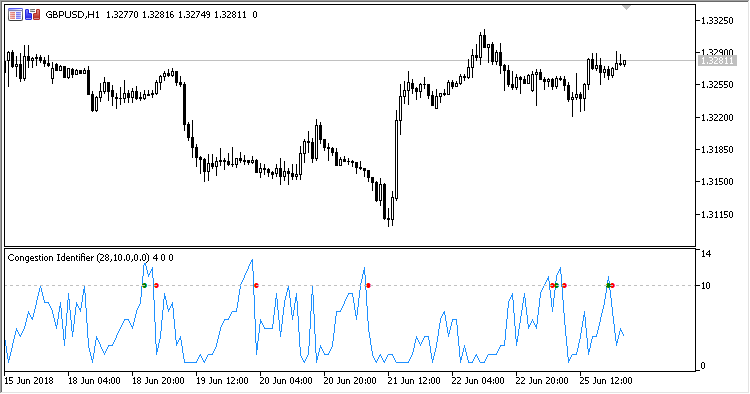Click the 1.33250 price scale label

pos(717,21)
